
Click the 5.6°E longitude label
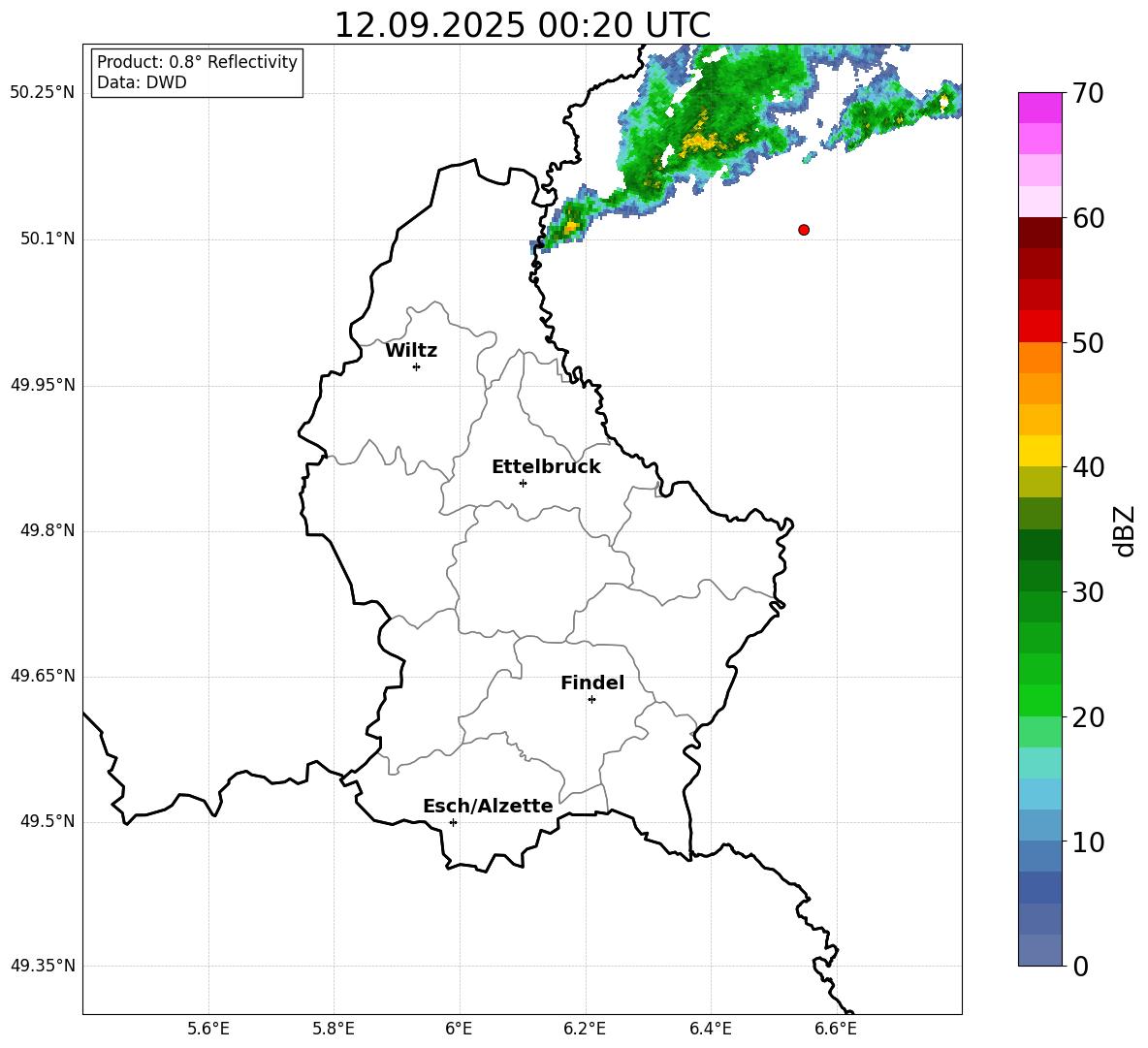[x=208, y=1029]
